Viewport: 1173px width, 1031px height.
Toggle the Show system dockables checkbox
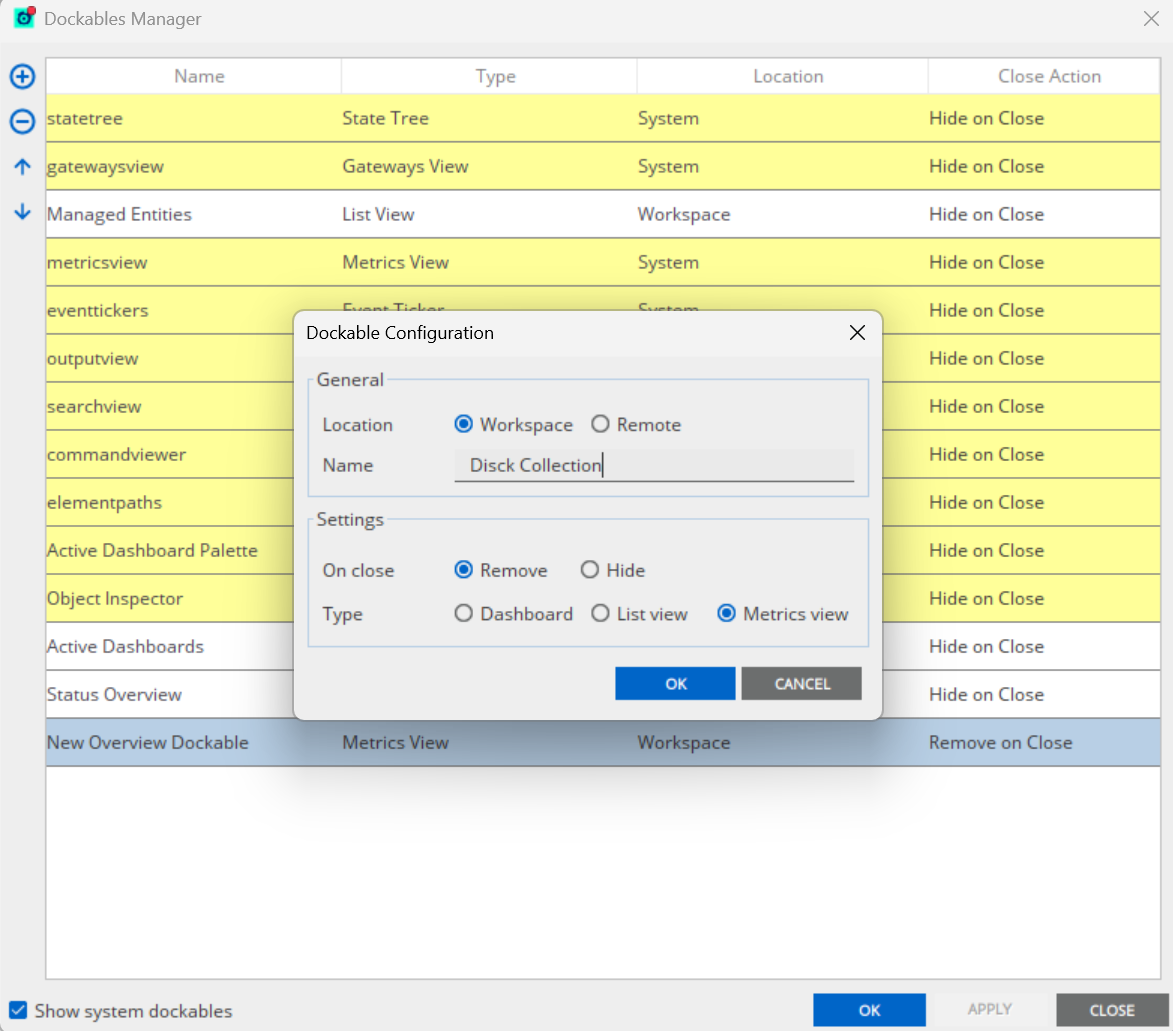tap(18, 1010)
